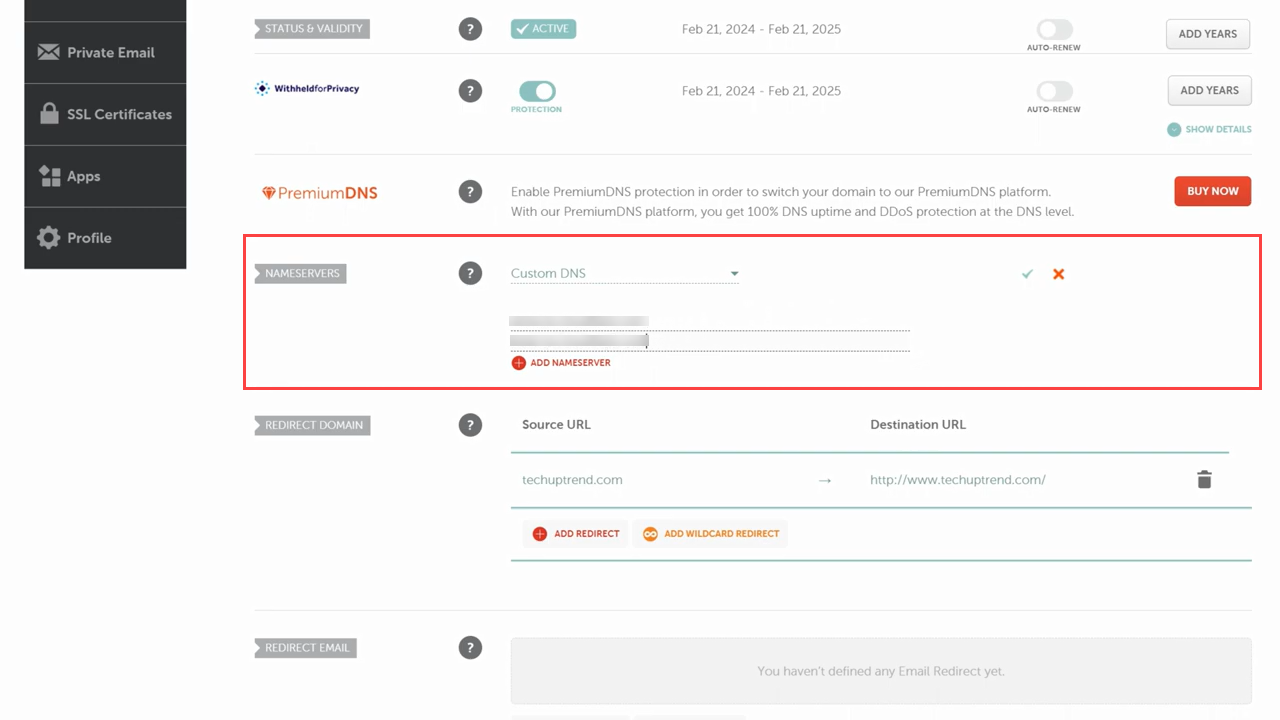Click Add Wildcard Redirect button
1280x720 pixels.
(x=710, y=534)
